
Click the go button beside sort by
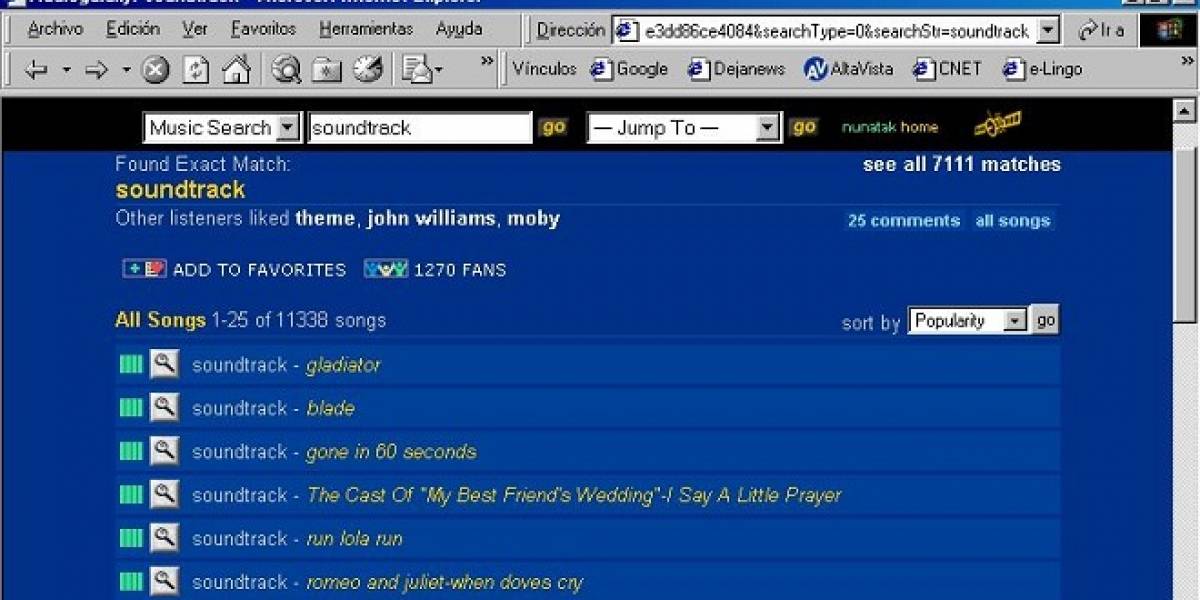point(1045,320)
